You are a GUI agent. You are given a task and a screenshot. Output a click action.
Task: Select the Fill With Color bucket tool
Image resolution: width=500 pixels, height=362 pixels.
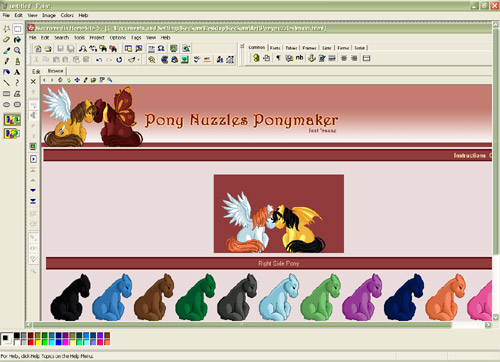coord(17,40)
